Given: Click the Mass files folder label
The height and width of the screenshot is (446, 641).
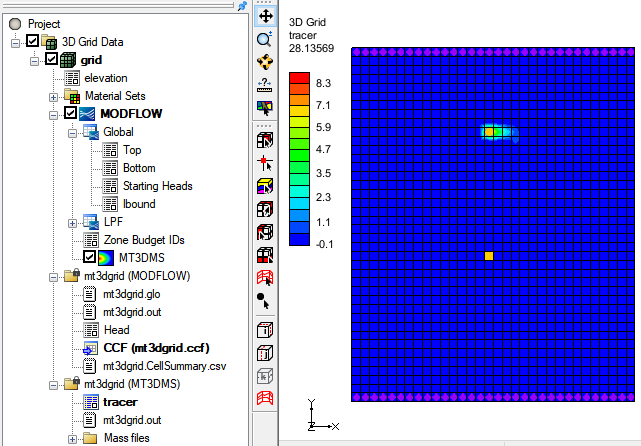Looking at the screenshot, I should click(127, 438).
